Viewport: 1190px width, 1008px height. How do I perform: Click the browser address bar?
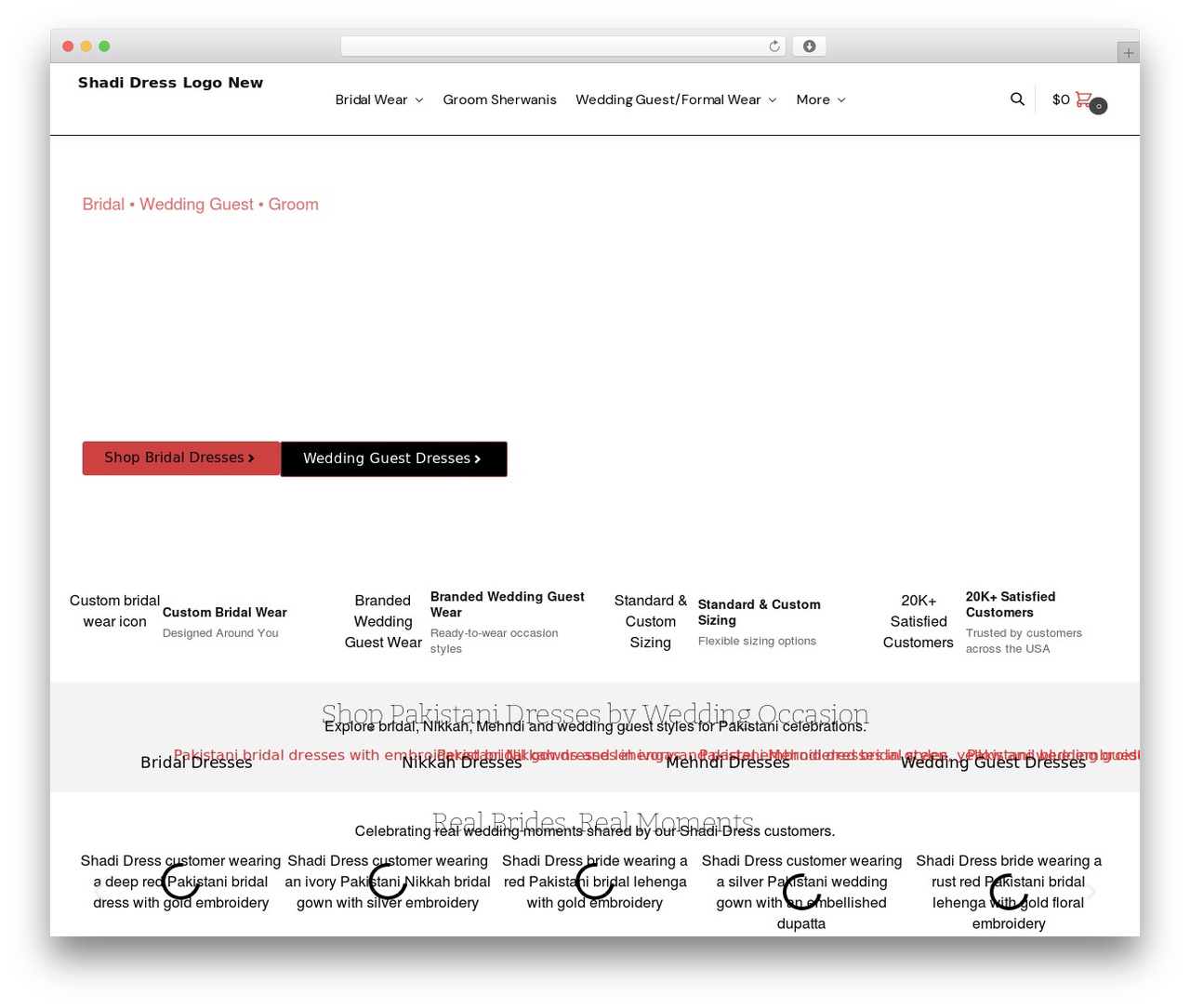[563, 46]
